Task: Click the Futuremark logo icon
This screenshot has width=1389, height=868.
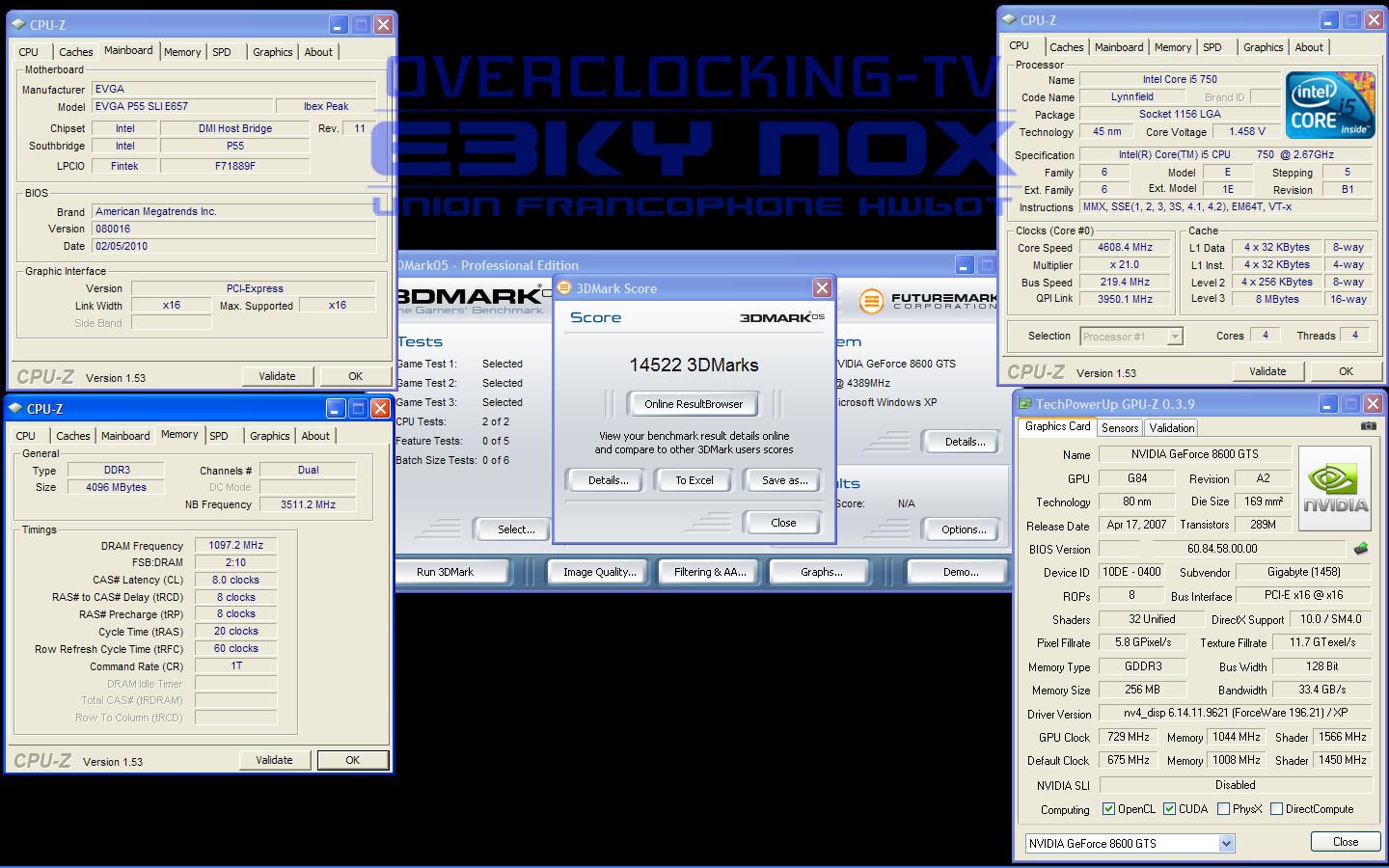Action: tap(871, 301)
